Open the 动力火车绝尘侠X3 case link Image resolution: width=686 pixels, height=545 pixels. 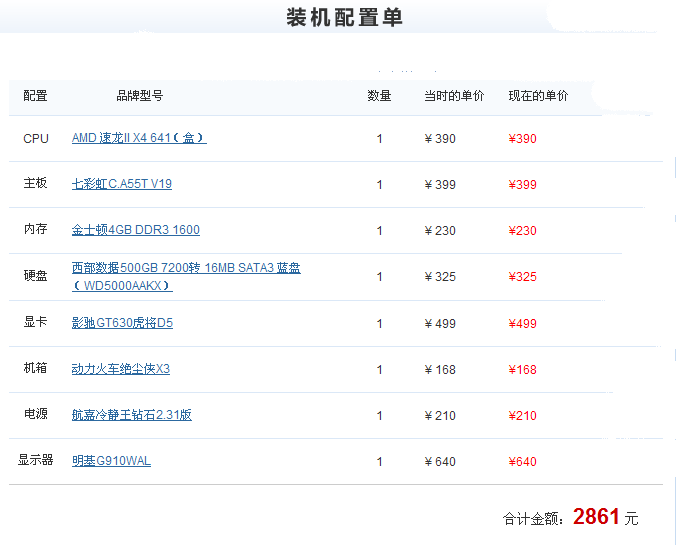[121, 369]
